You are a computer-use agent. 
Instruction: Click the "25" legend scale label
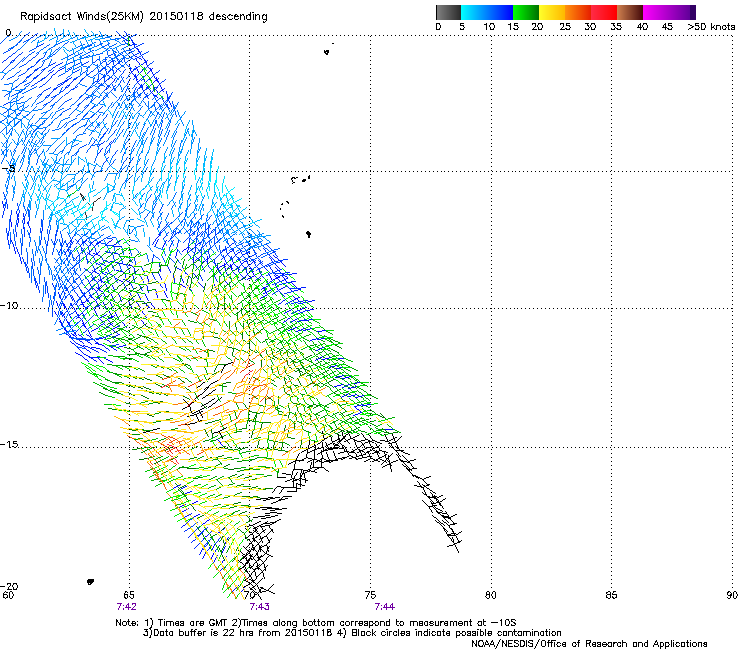[x=565, y=27]
